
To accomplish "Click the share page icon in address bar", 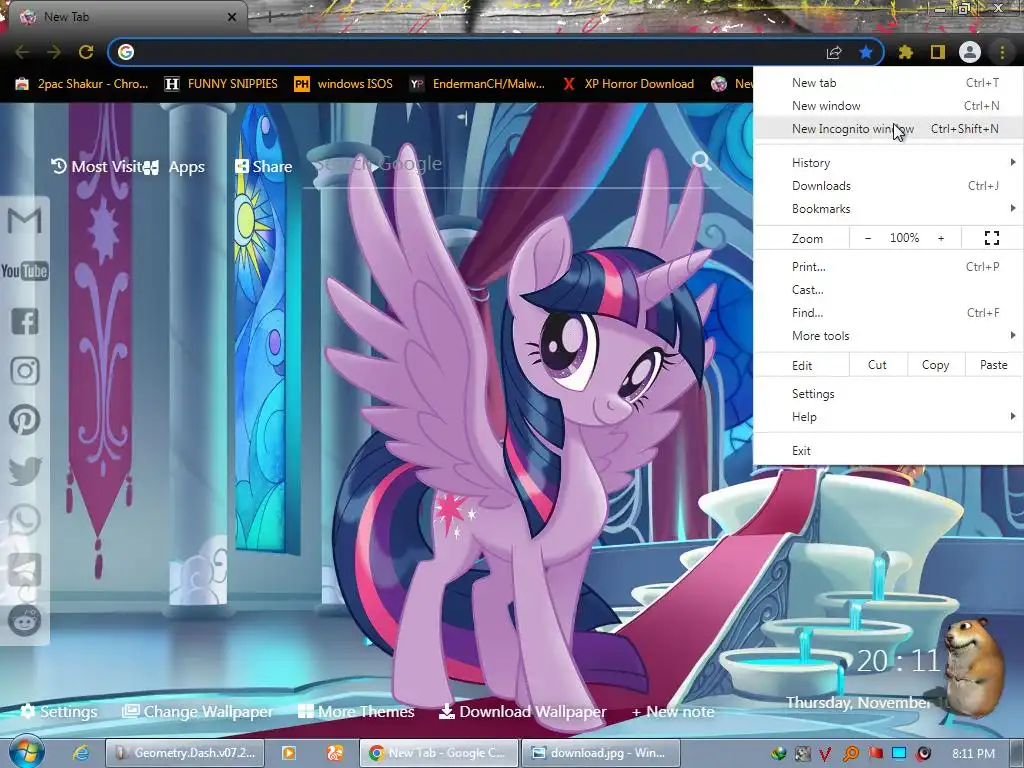I will coord(834,52).
